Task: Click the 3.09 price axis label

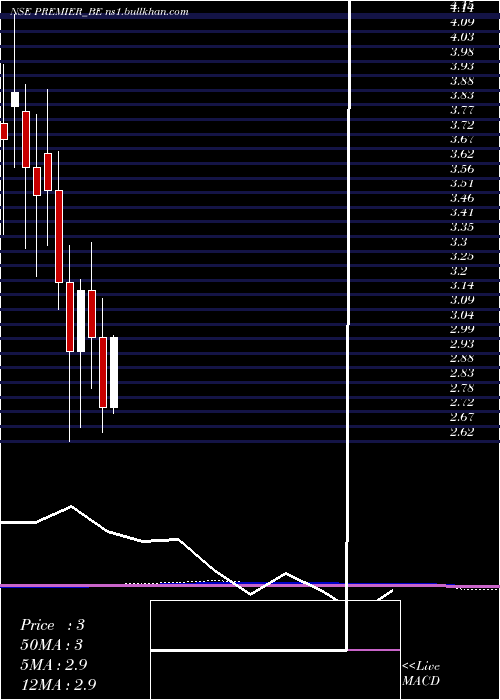Action: click(x=462, y=300)
